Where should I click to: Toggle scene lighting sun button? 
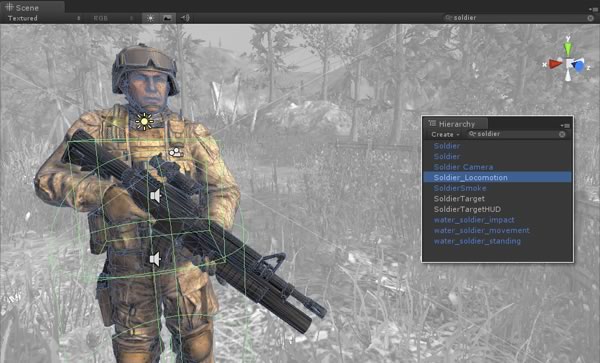coord(150,18)
